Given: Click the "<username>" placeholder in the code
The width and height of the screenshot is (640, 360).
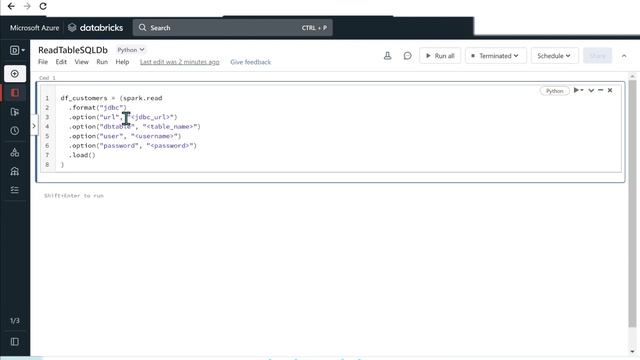Looking at the screenshot, I should point(154,136).
